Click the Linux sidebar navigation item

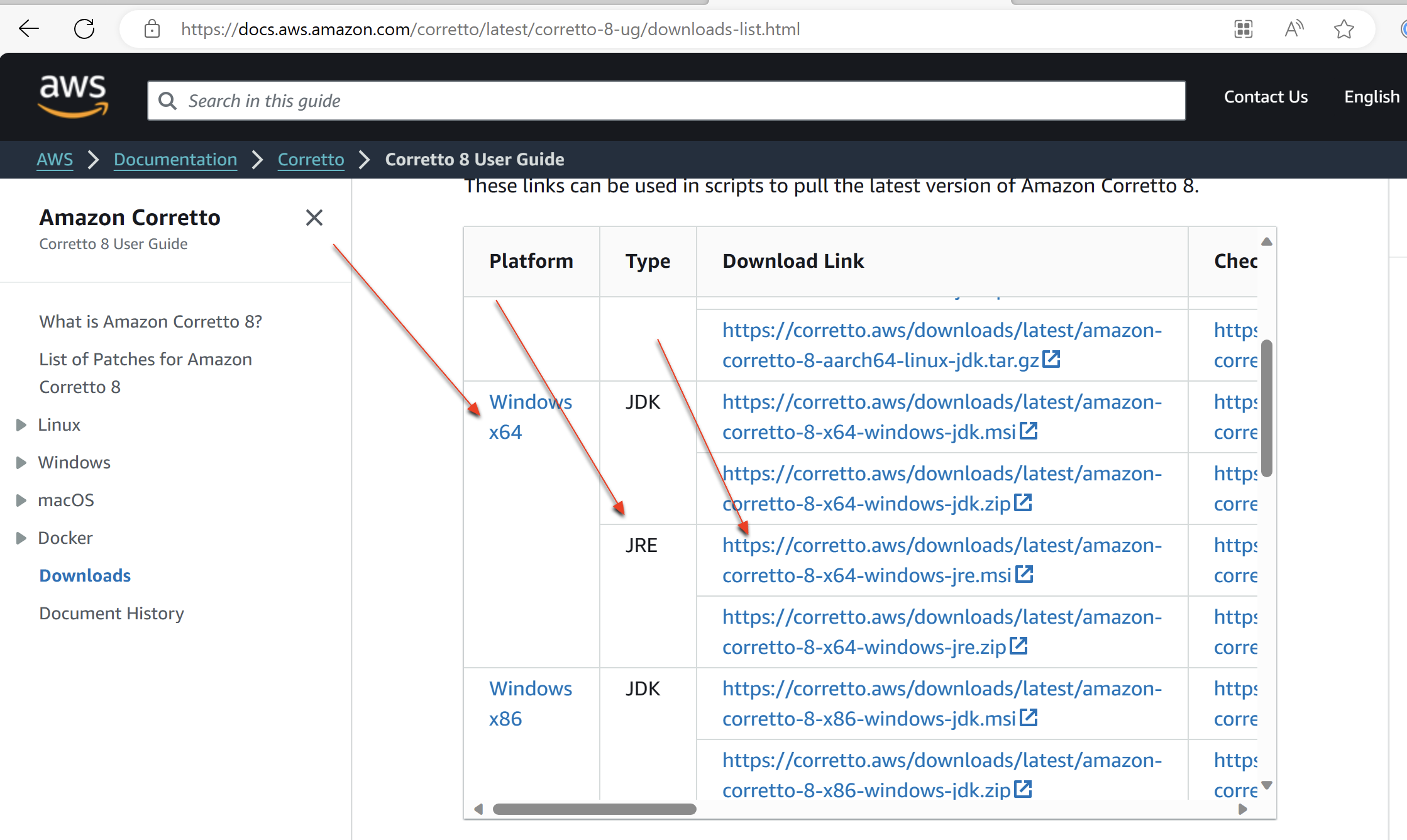pyautogui.click(x=59, y=425)
